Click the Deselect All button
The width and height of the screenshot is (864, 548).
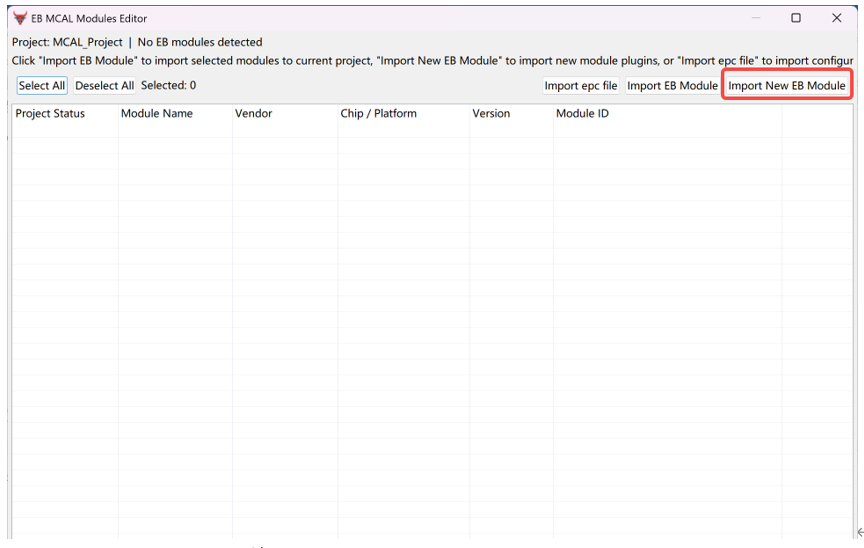pos(104,85)
